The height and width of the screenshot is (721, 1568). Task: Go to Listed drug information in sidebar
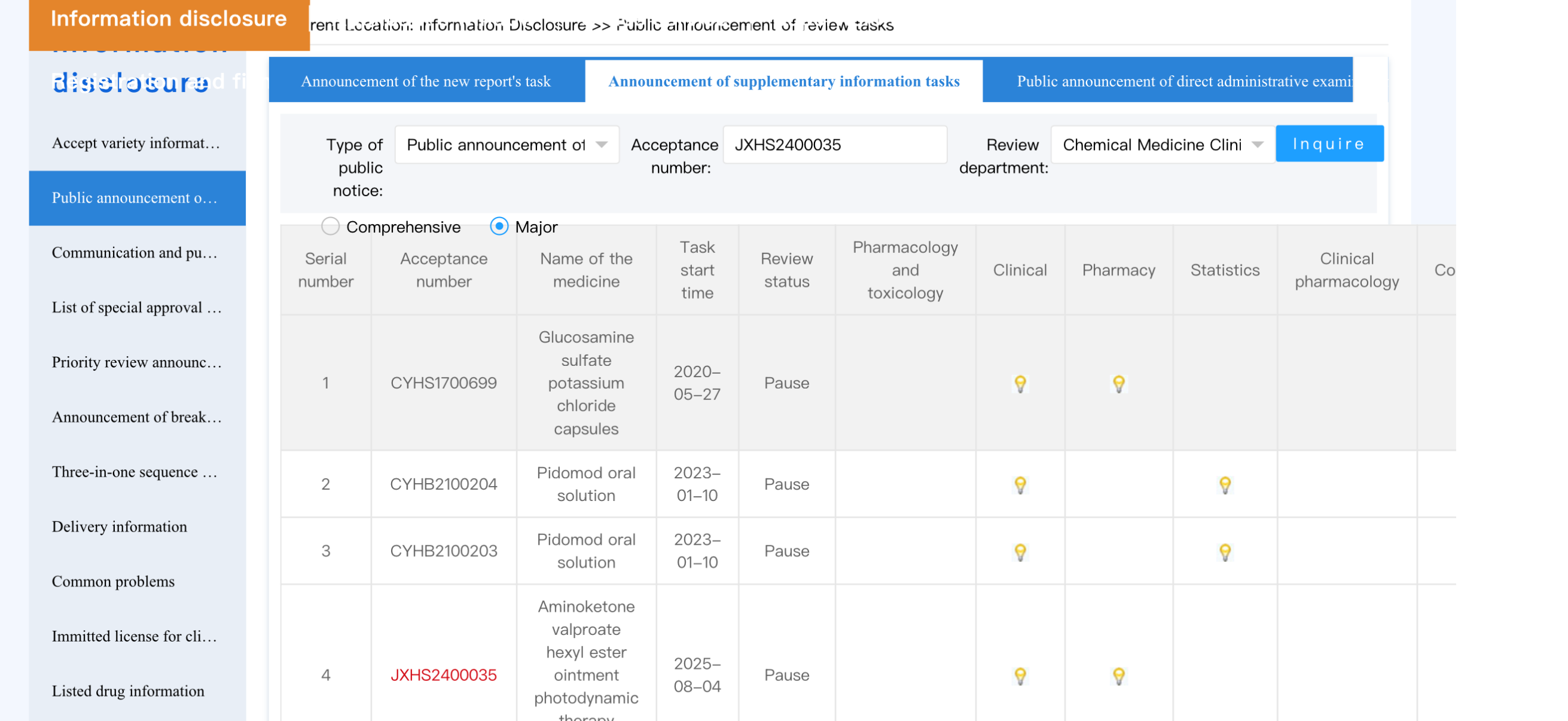[x=128, y=691]
